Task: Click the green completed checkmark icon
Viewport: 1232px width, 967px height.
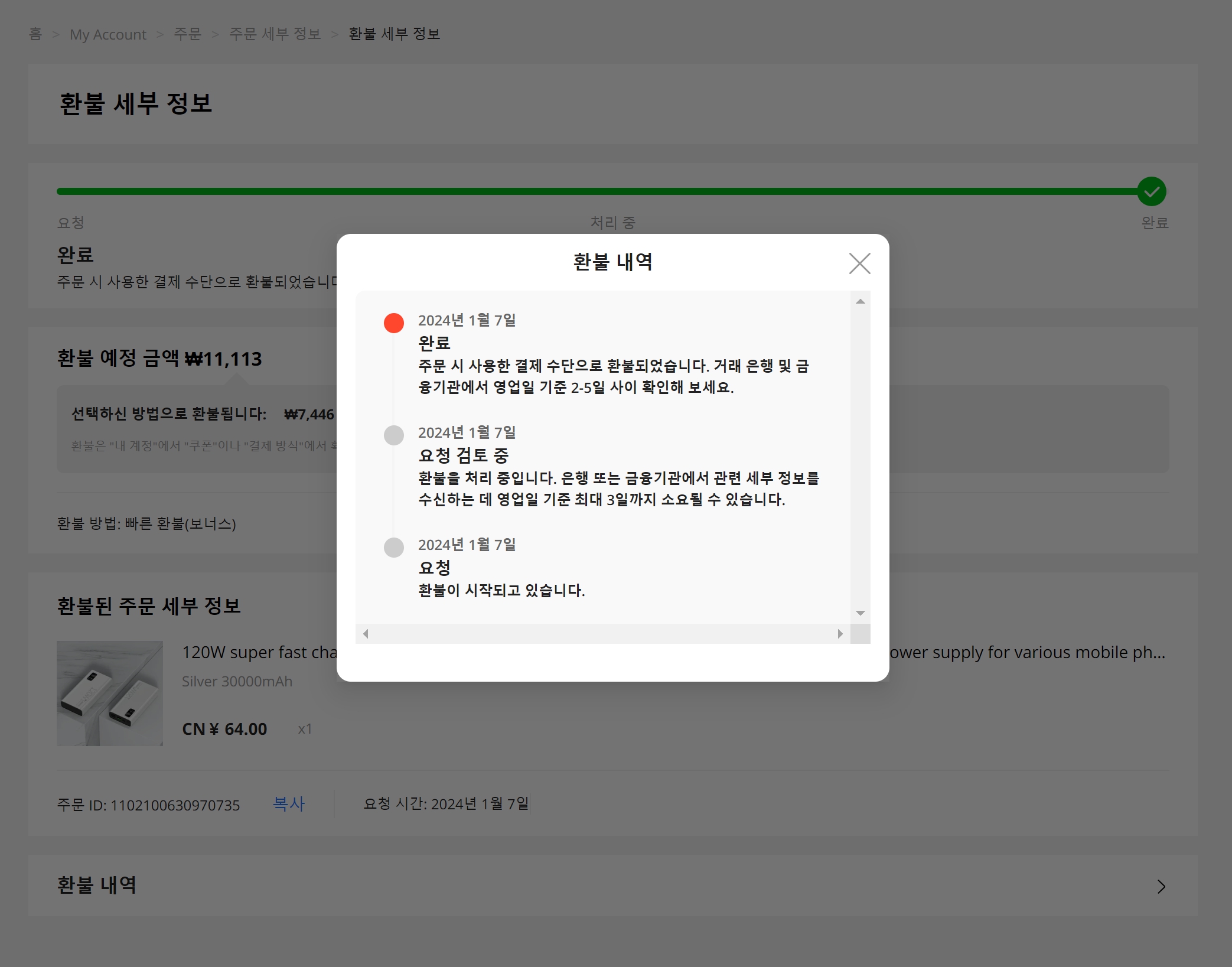Action: 1151,191
